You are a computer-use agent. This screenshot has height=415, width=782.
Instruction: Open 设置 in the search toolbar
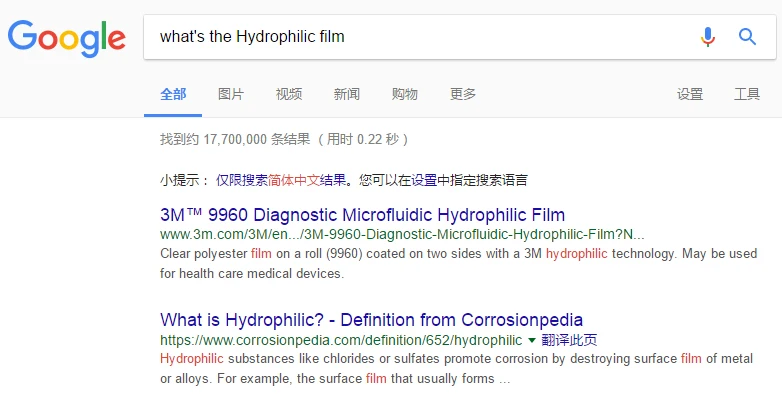[690, 94]
